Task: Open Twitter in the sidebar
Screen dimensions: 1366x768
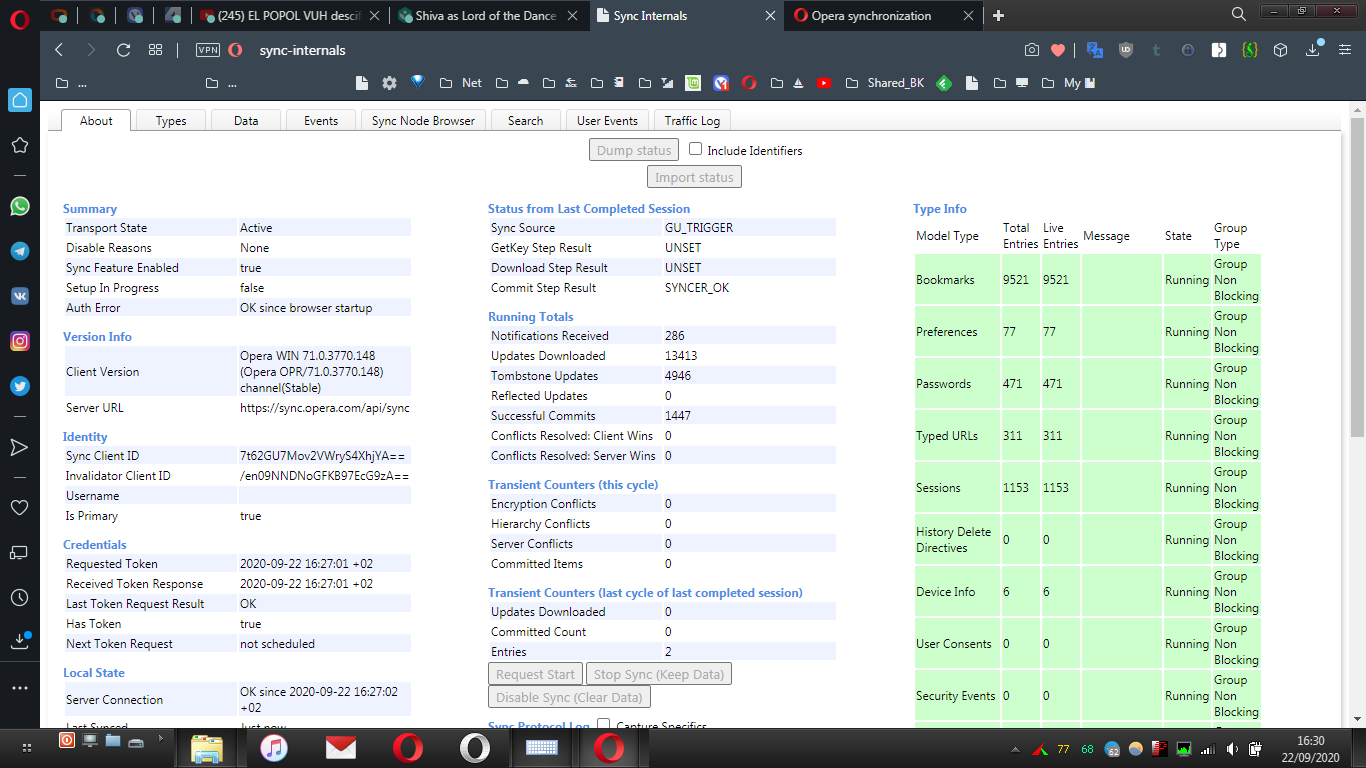Action: 19,386
